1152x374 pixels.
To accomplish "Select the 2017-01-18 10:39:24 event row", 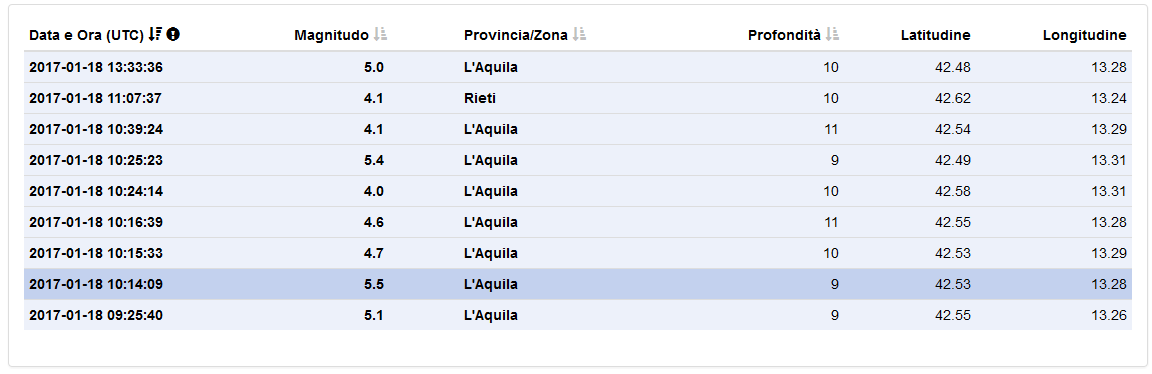I will 577,129.
